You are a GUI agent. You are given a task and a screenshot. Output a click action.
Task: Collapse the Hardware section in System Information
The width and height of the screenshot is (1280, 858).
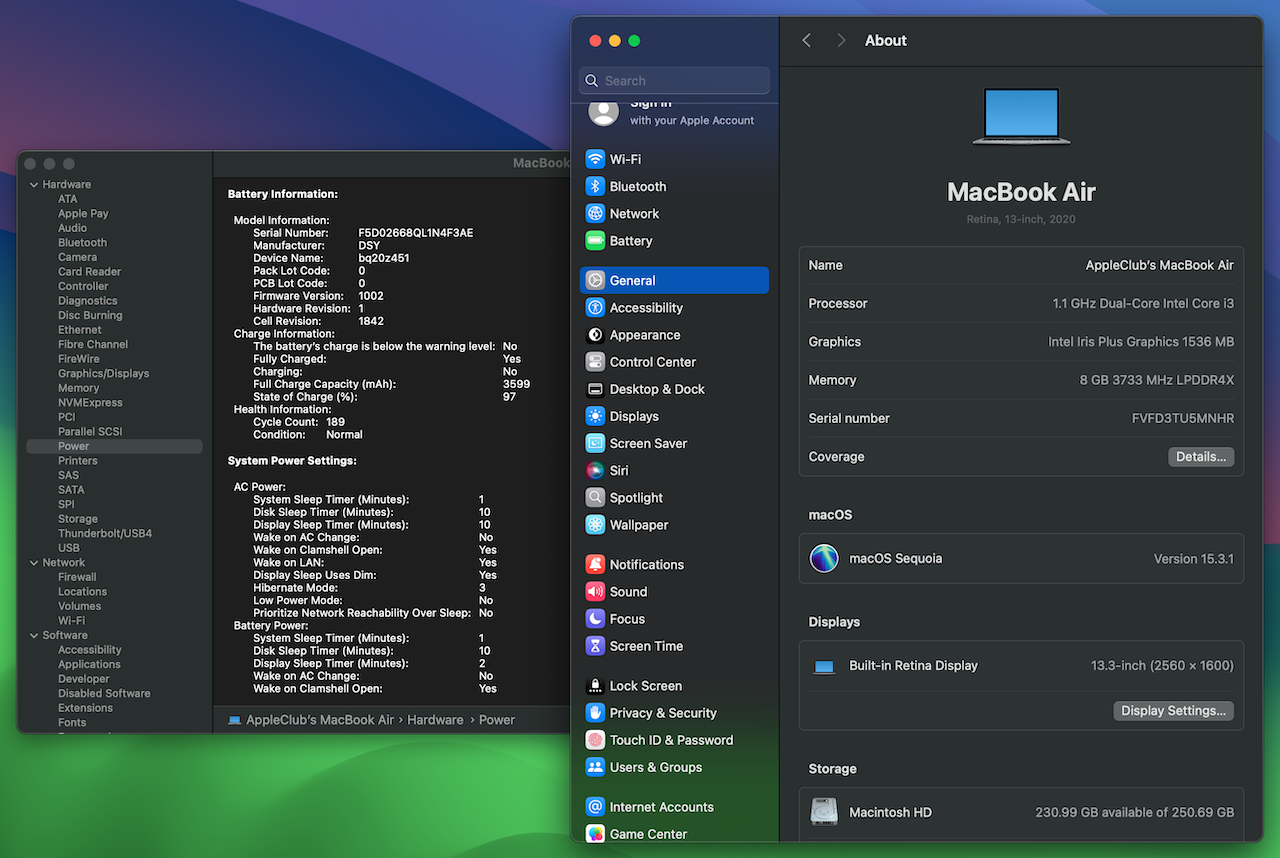click(33, 184)
